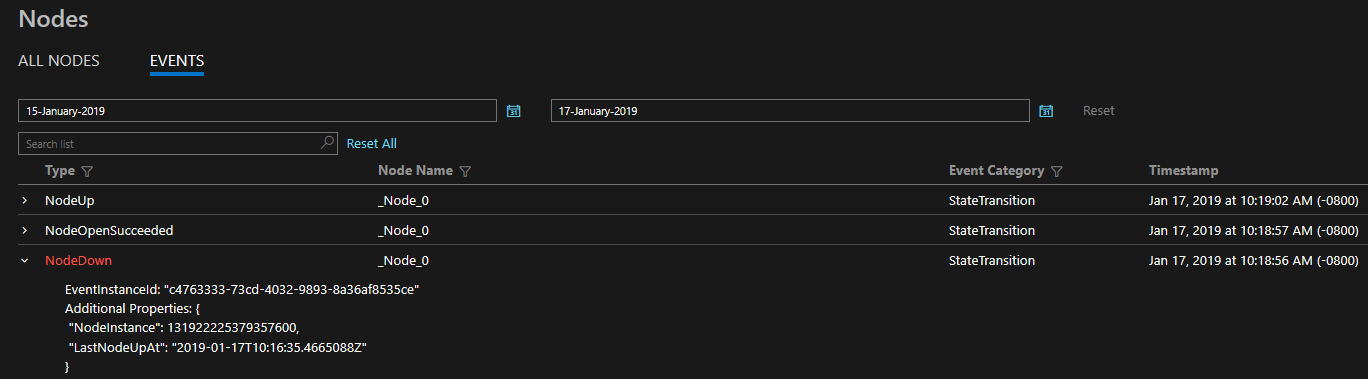Filter by Node Name column
This screenshot has height=379, width=1368.
tap(465, 171)
